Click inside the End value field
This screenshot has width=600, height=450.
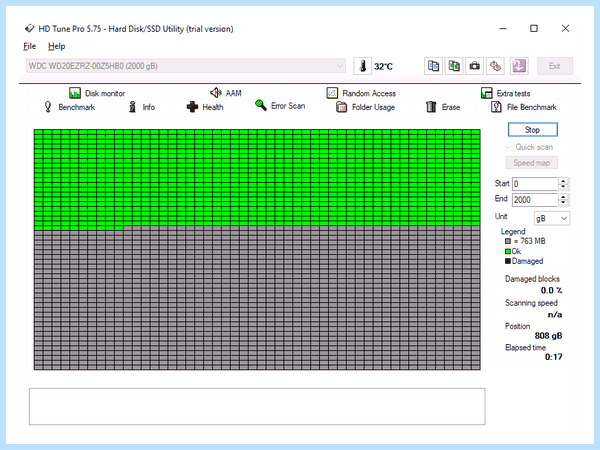pos(535,200)
